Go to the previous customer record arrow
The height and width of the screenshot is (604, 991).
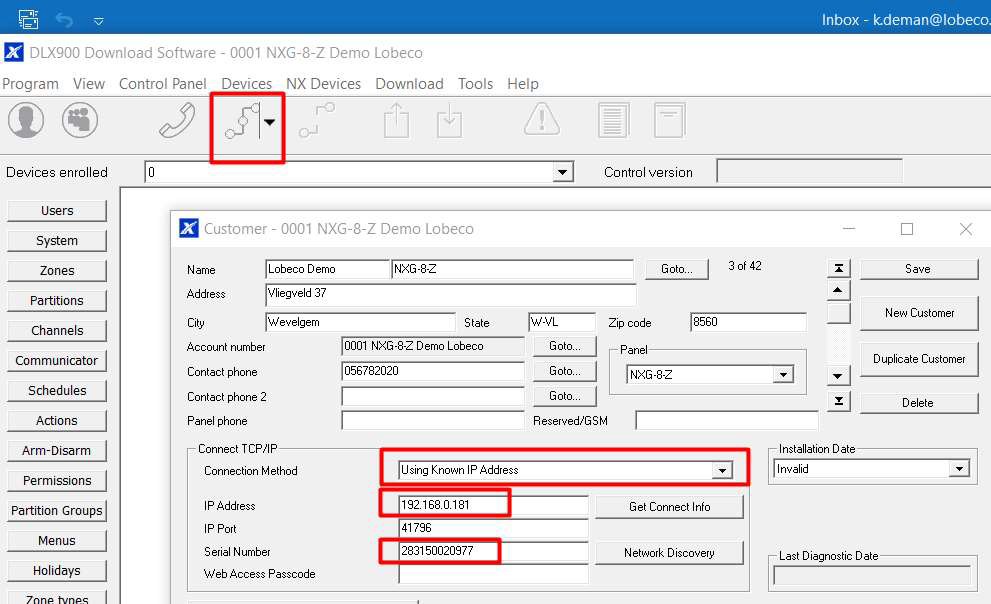(x=838, y=291)
